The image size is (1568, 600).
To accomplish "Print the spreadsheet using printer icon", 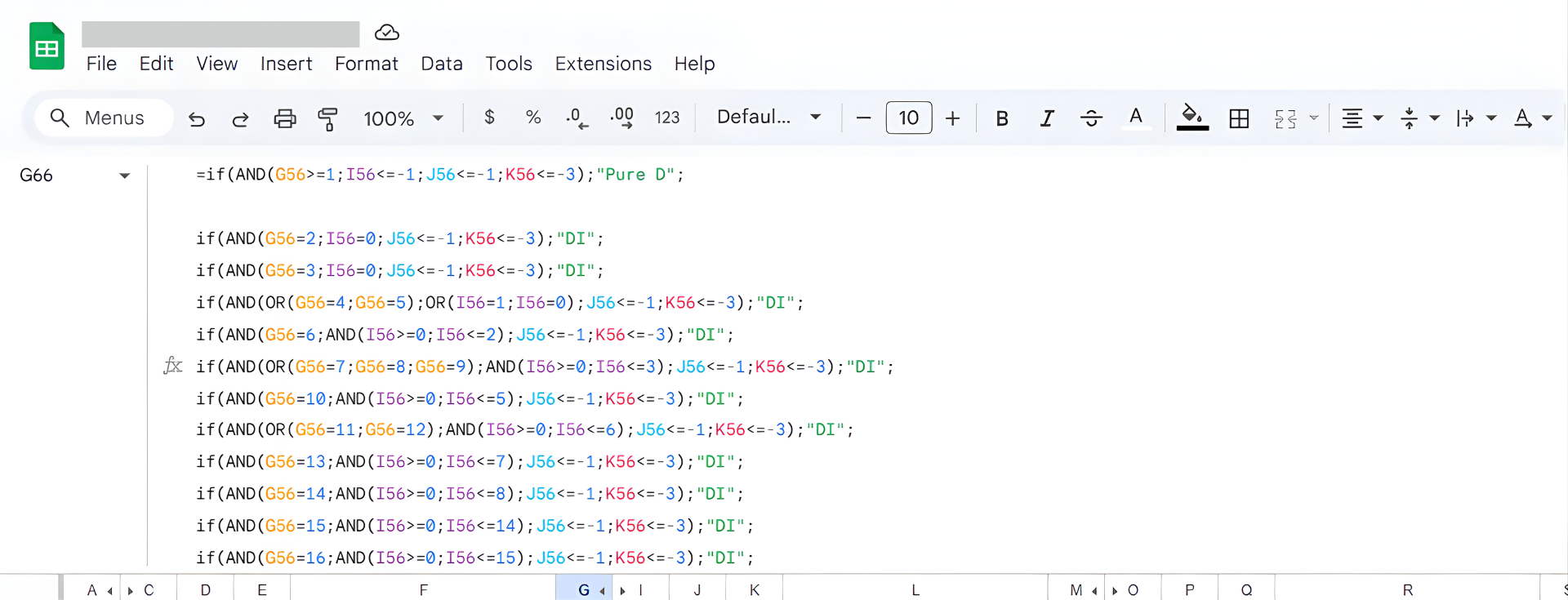I will click(284, 119).
